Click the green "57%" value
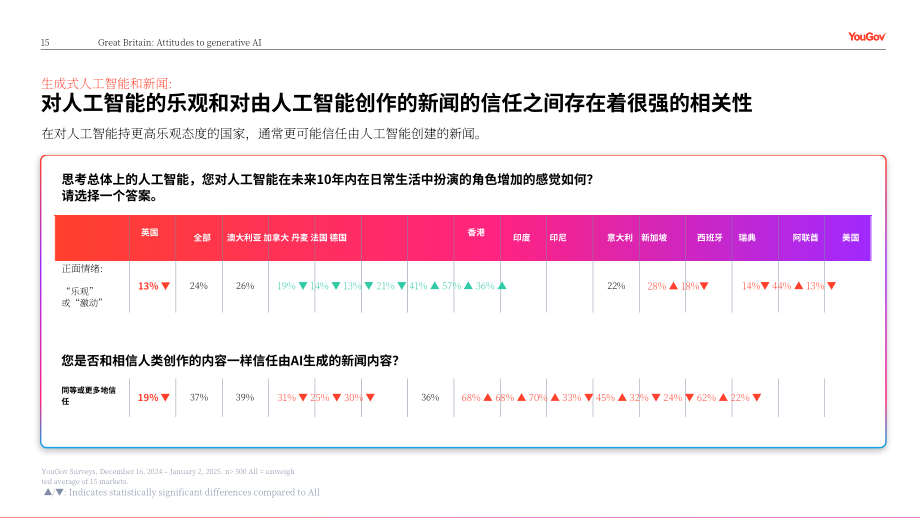Viewport: 920px width, 518px height. pyautogui.click(x=451, y=286)
